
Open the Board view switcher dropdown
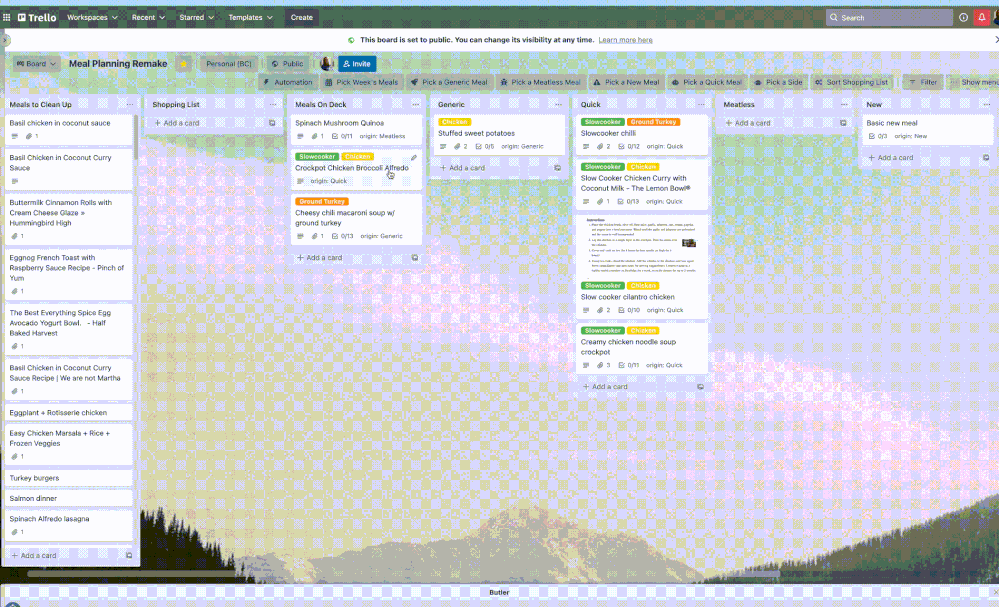click(x=38, y=62)
